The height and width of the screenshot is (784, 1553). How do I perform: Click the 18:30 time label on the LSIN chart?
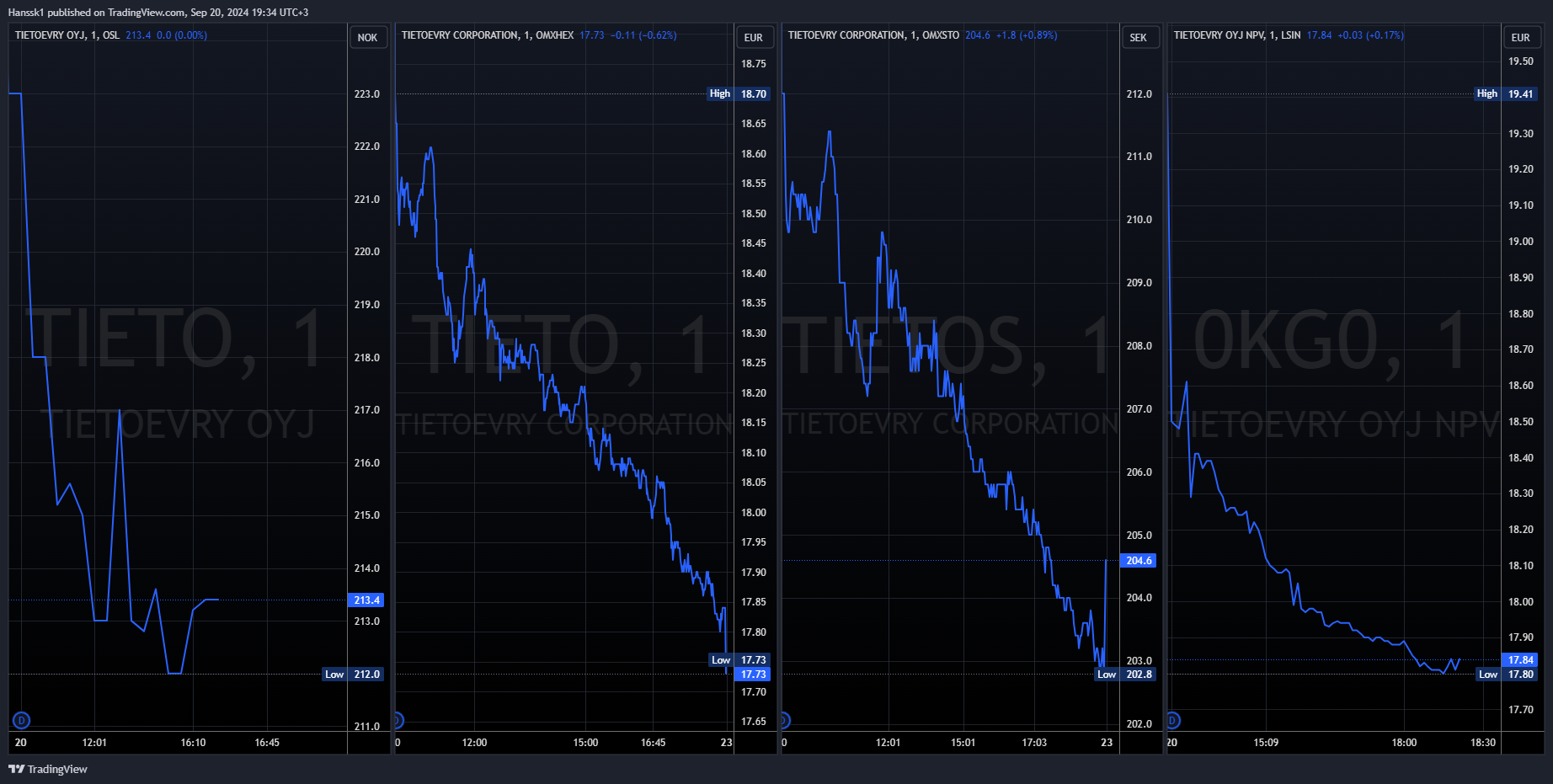pyautogui.click(x=1483, y=743)
